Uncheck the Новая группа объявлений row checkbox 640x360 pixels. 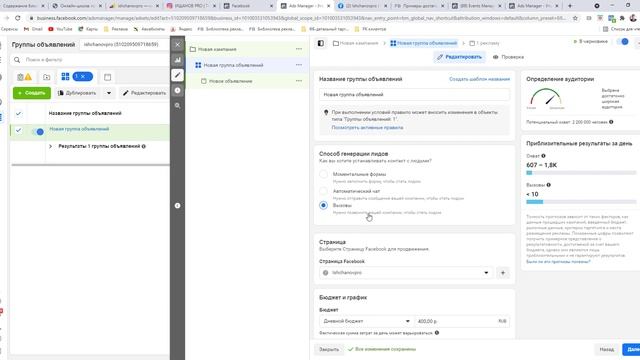coord(18,130)
